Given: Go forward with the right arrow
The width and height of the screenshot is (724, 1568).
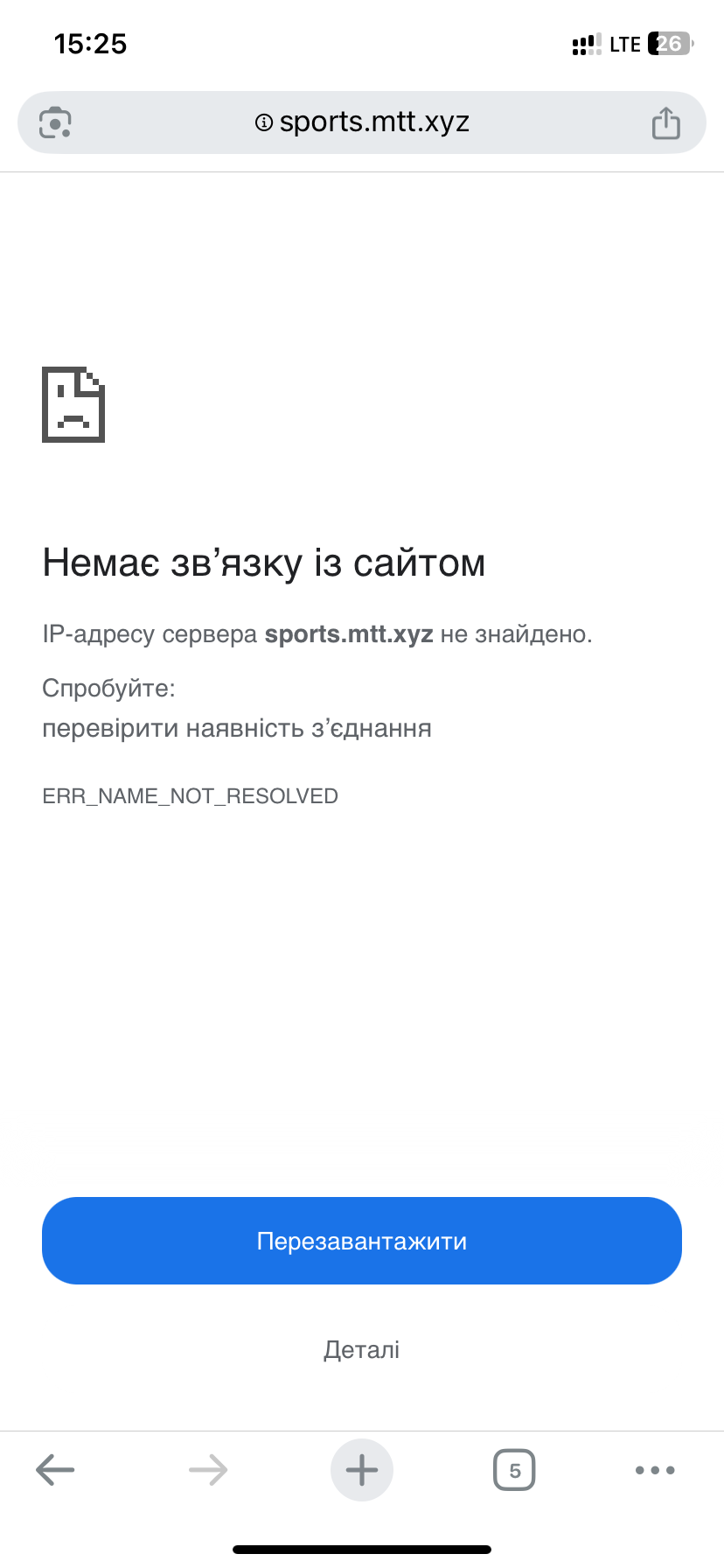Looking at the screenshot, I should pos(208,1470).
